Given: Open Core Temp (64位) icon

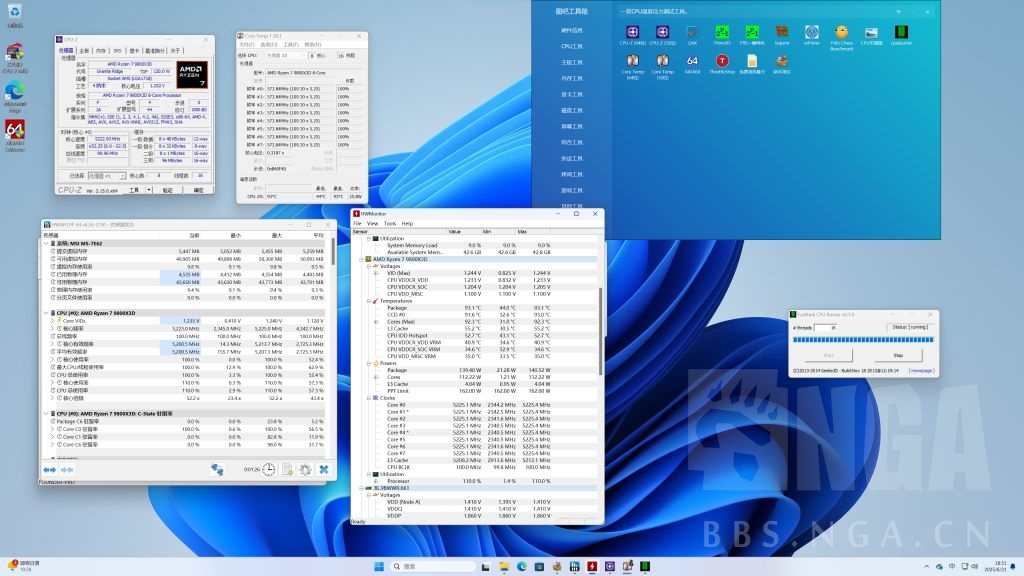Looking at the screenshot, I should point(632,61).
